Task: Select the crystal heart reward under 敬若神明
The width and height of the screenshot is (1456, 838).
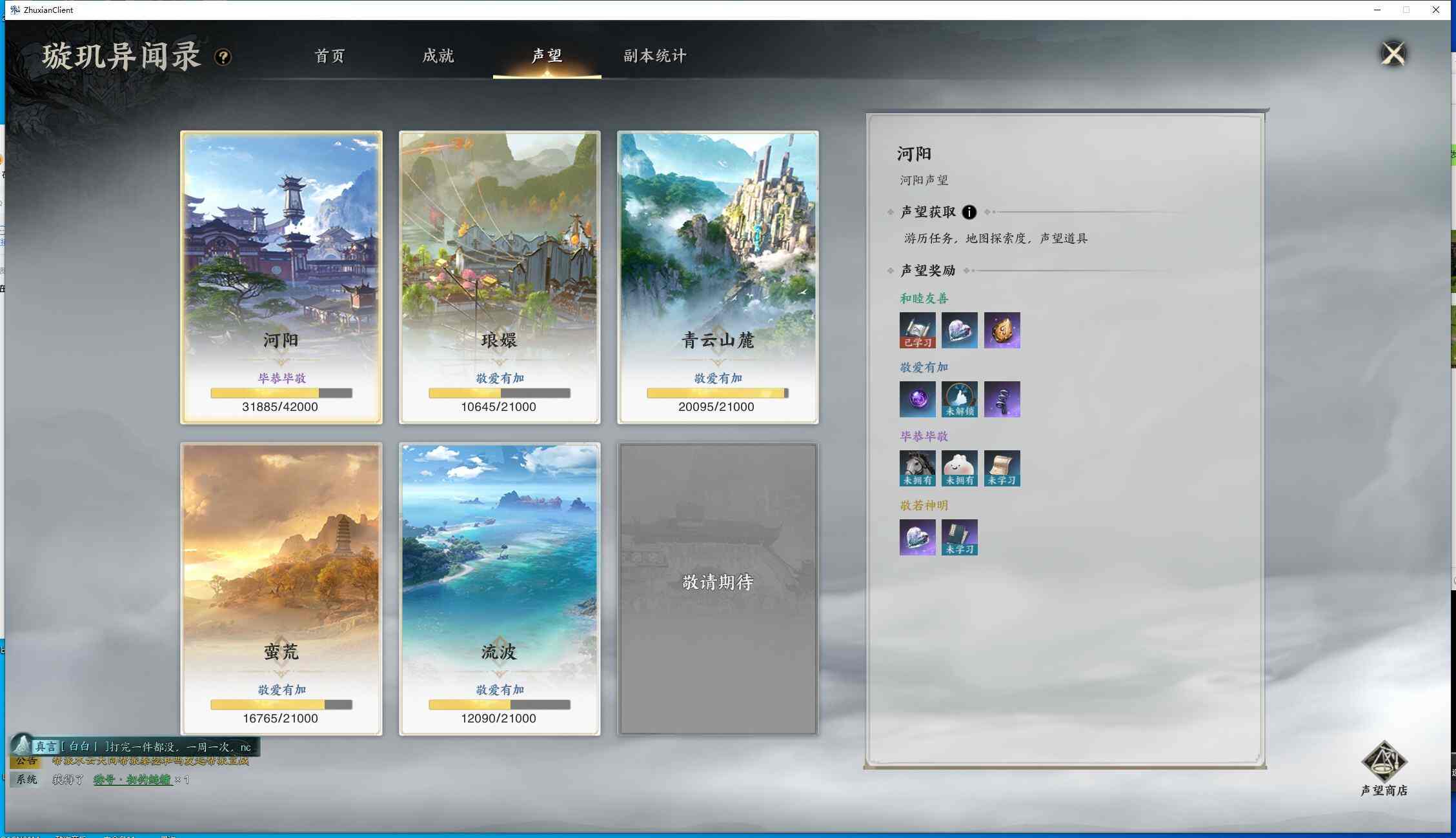Action: click(x=917, y=537)
